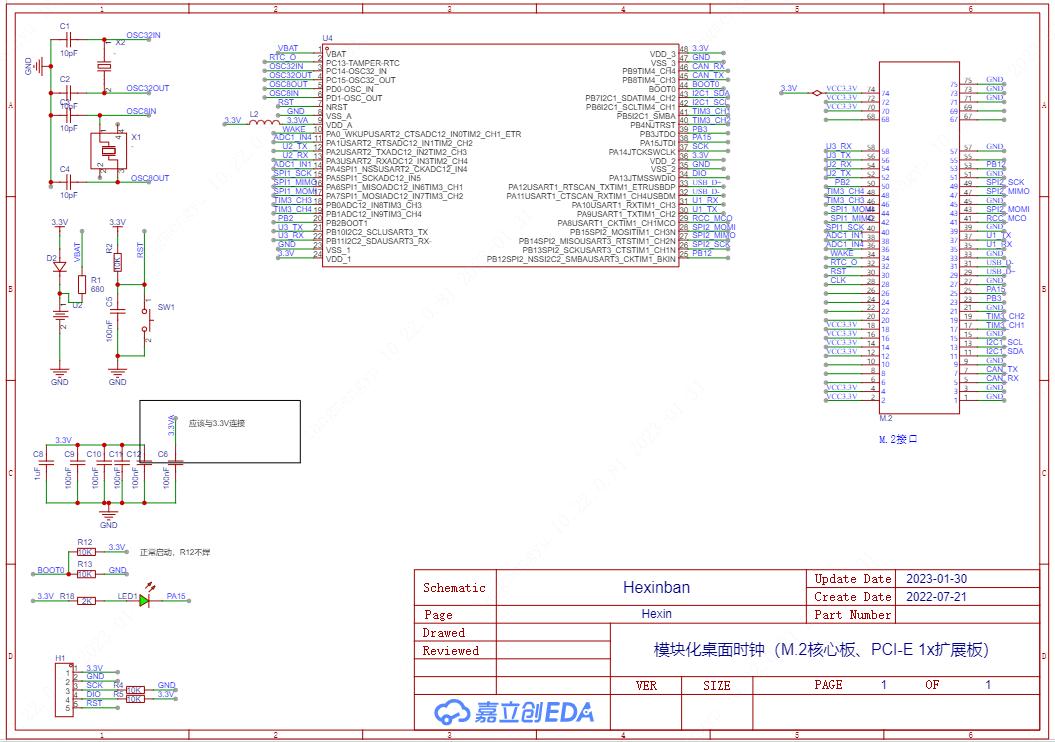The width and height of the screenshot is (1055, 742).
Task: Click the Hexinban schematic title text
Action: pyautogui.click(x=656, y=588)
